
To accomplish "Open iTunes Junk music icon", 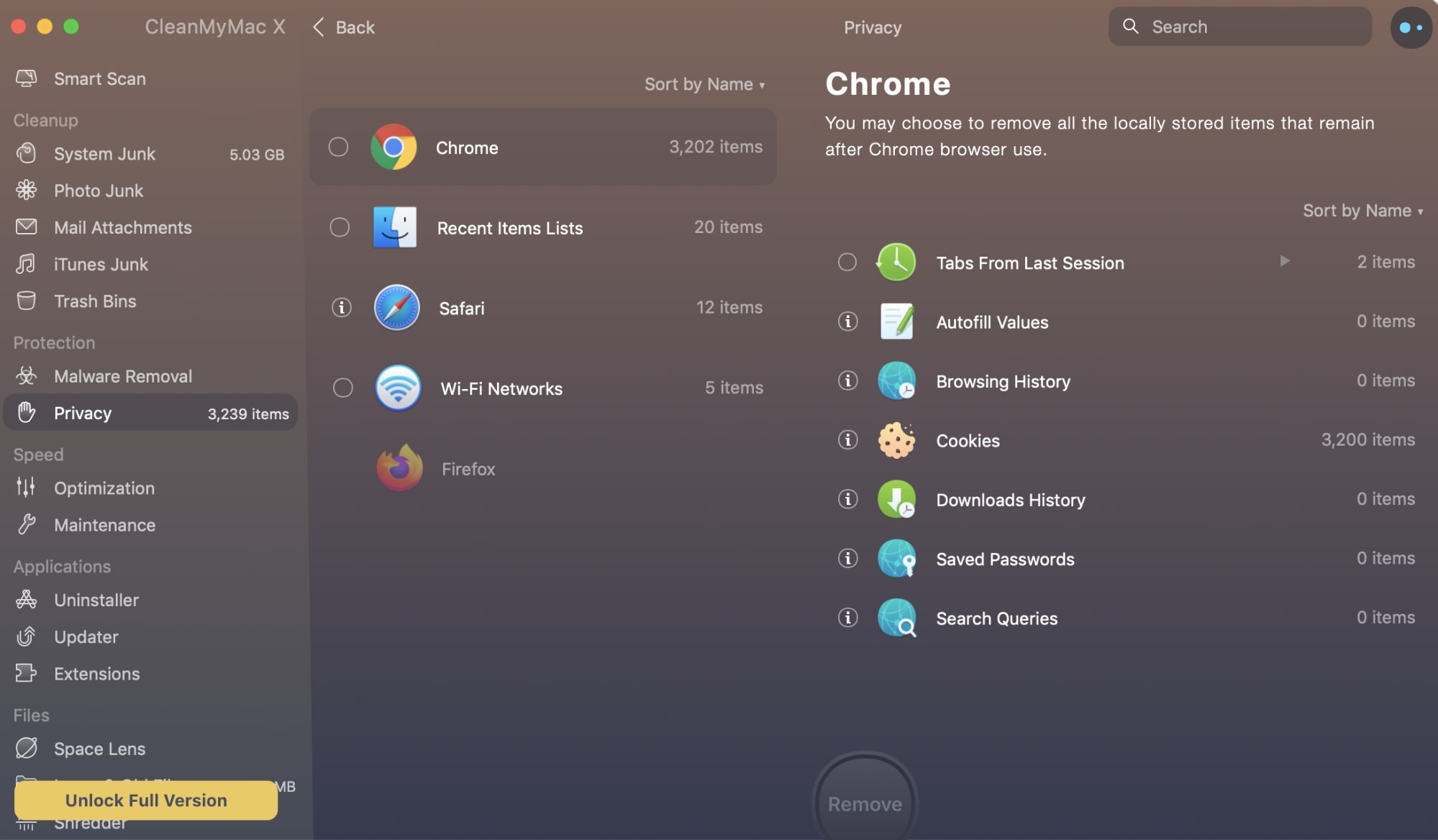I will 27,264.
